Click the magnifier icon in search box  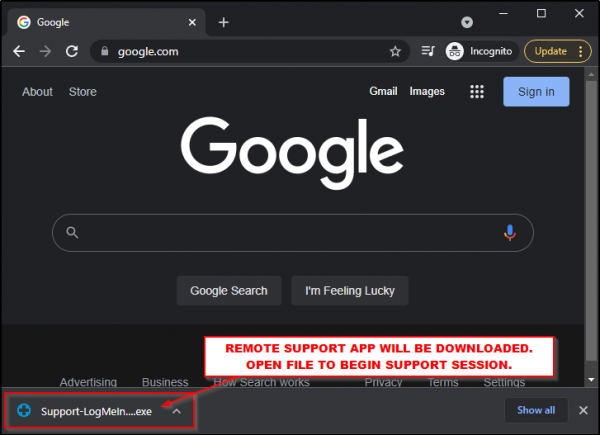[72, 233]
